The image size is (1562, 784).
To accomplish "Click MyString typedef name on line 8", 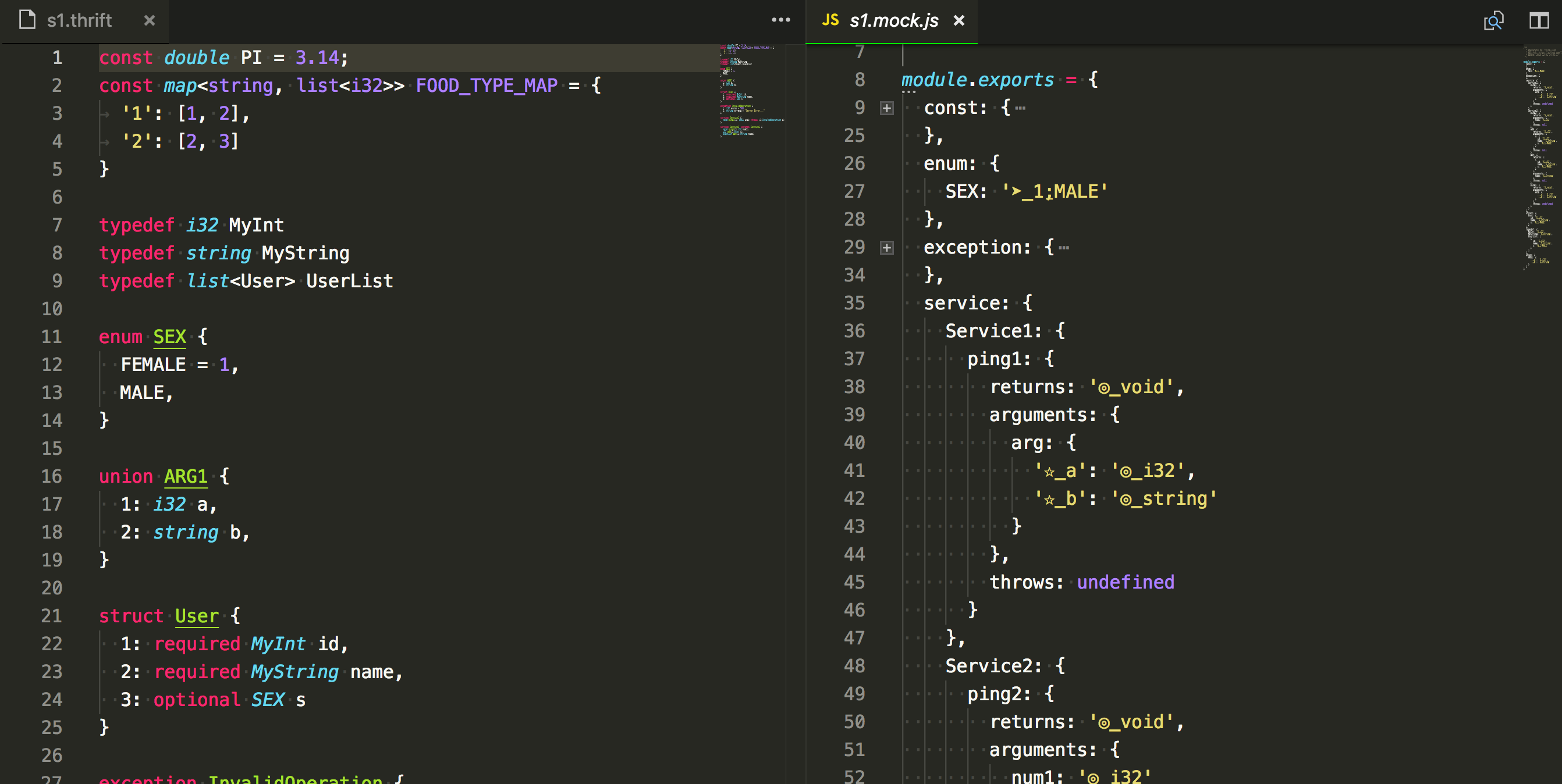I will (306, 253).
